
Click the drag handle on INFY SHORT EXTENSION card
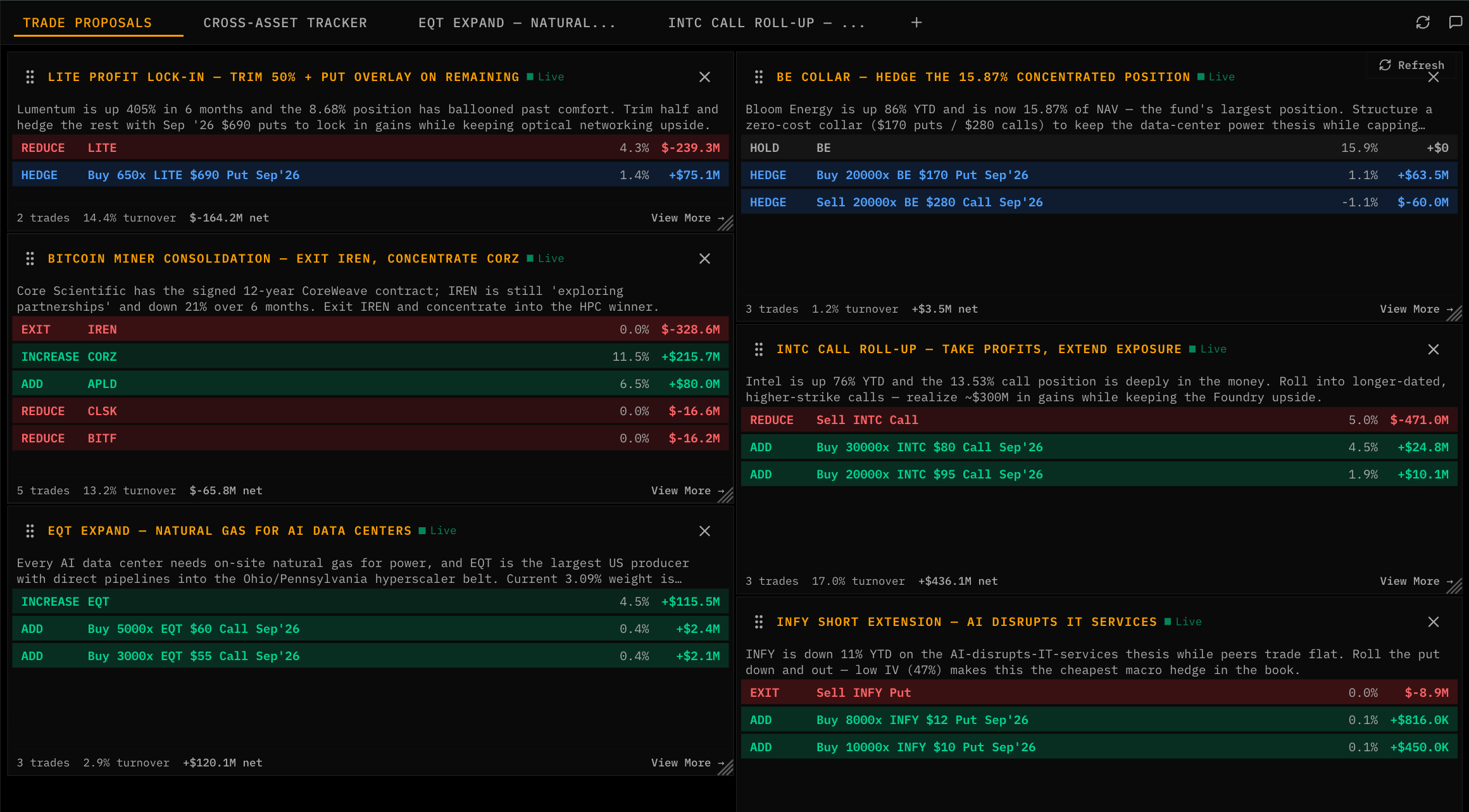(759, 621)
